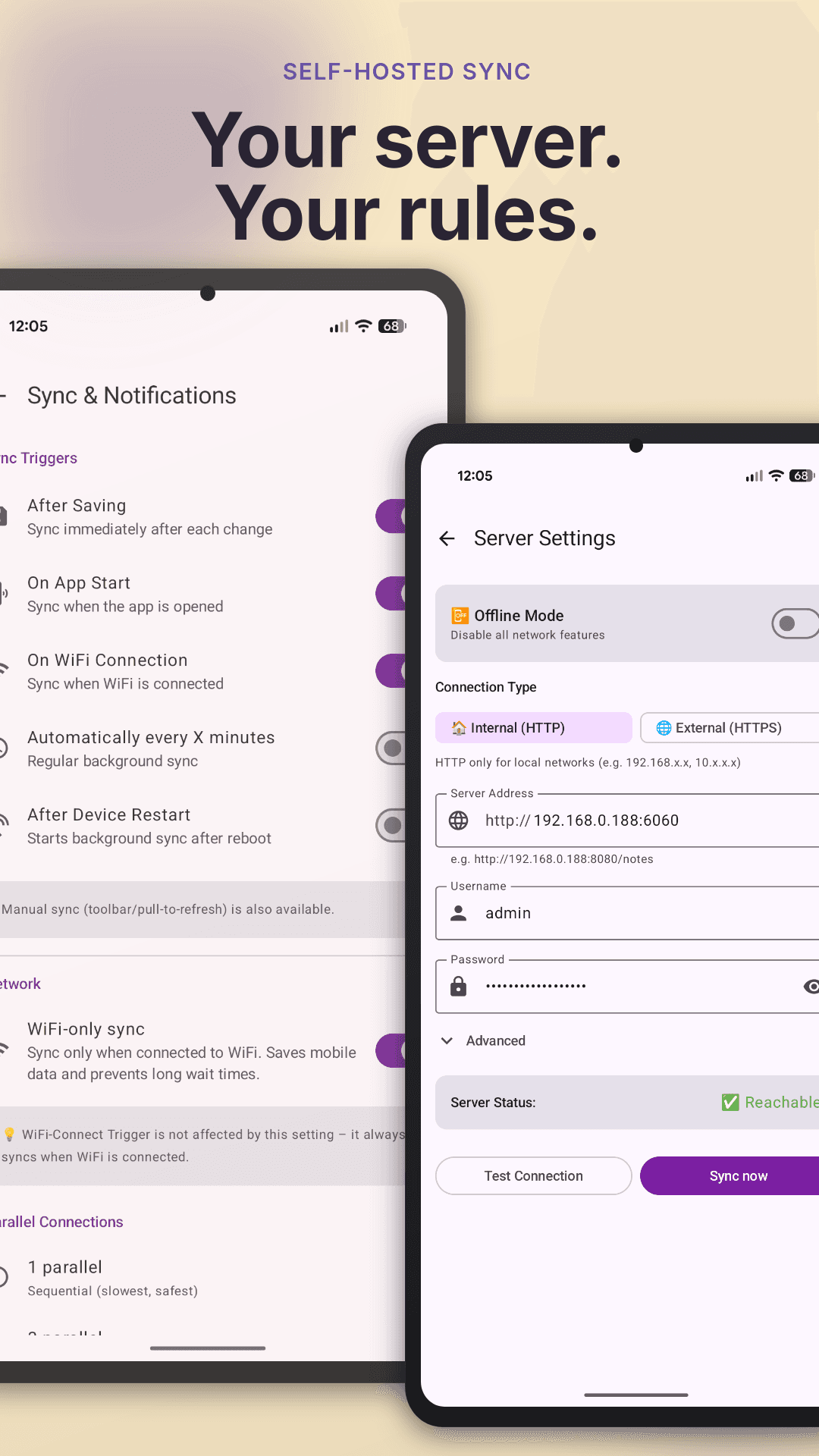Image resolution: width=819 pixels, height=1456 pixels.
Task: Click the Reachable server status indicator
Action: tap(770, 1103)
